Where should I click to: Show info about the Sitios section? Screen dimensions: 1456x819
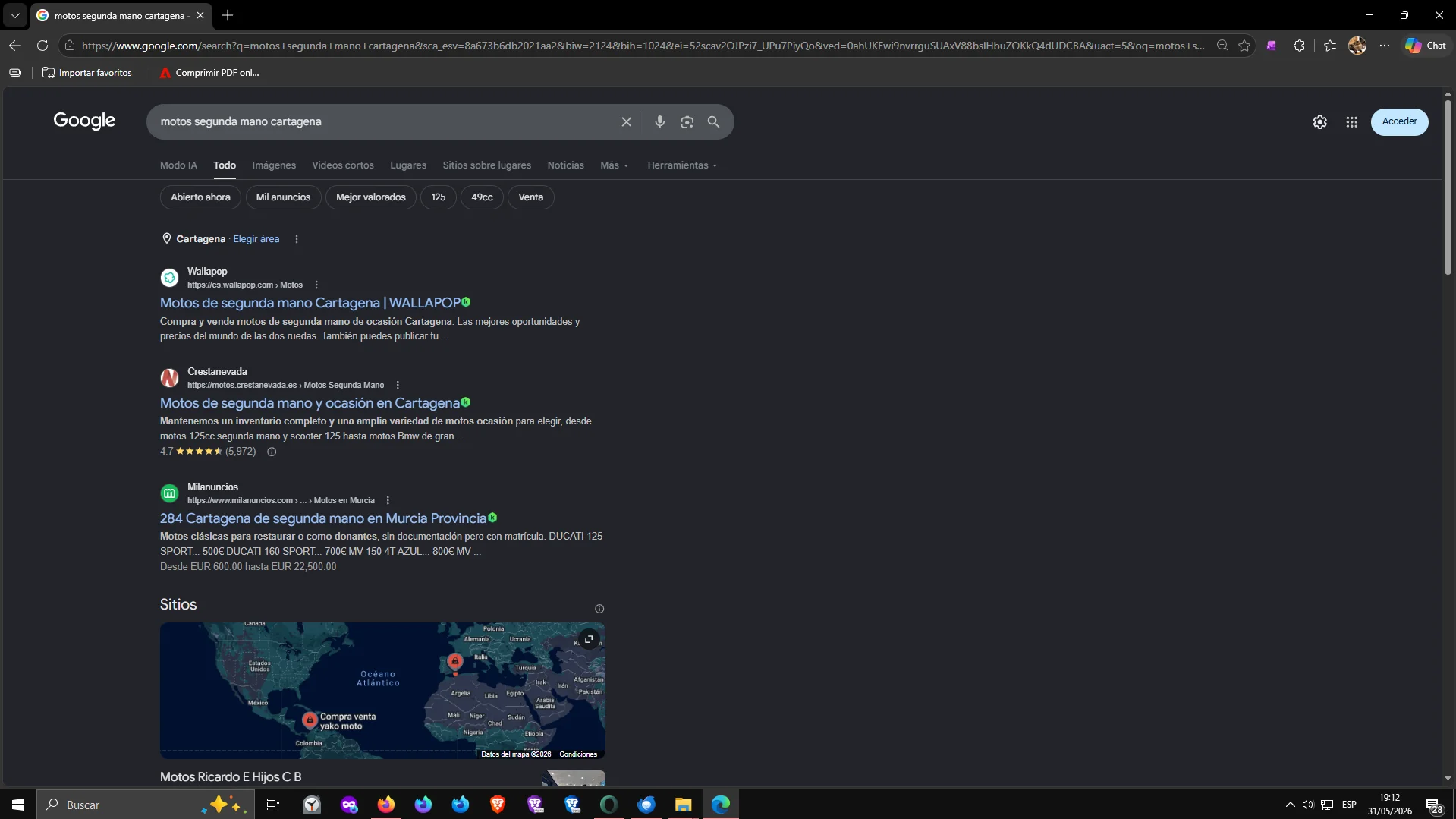tap(599, 609)
